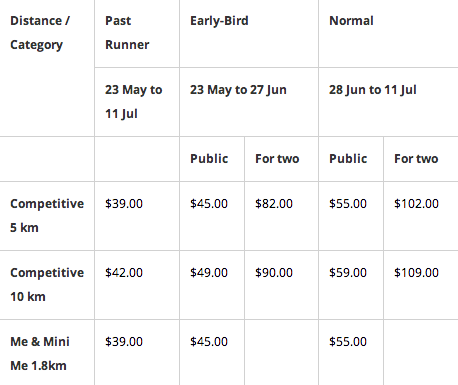
Task: Select the Competitive 10 km row label
Action: [47, 285]
